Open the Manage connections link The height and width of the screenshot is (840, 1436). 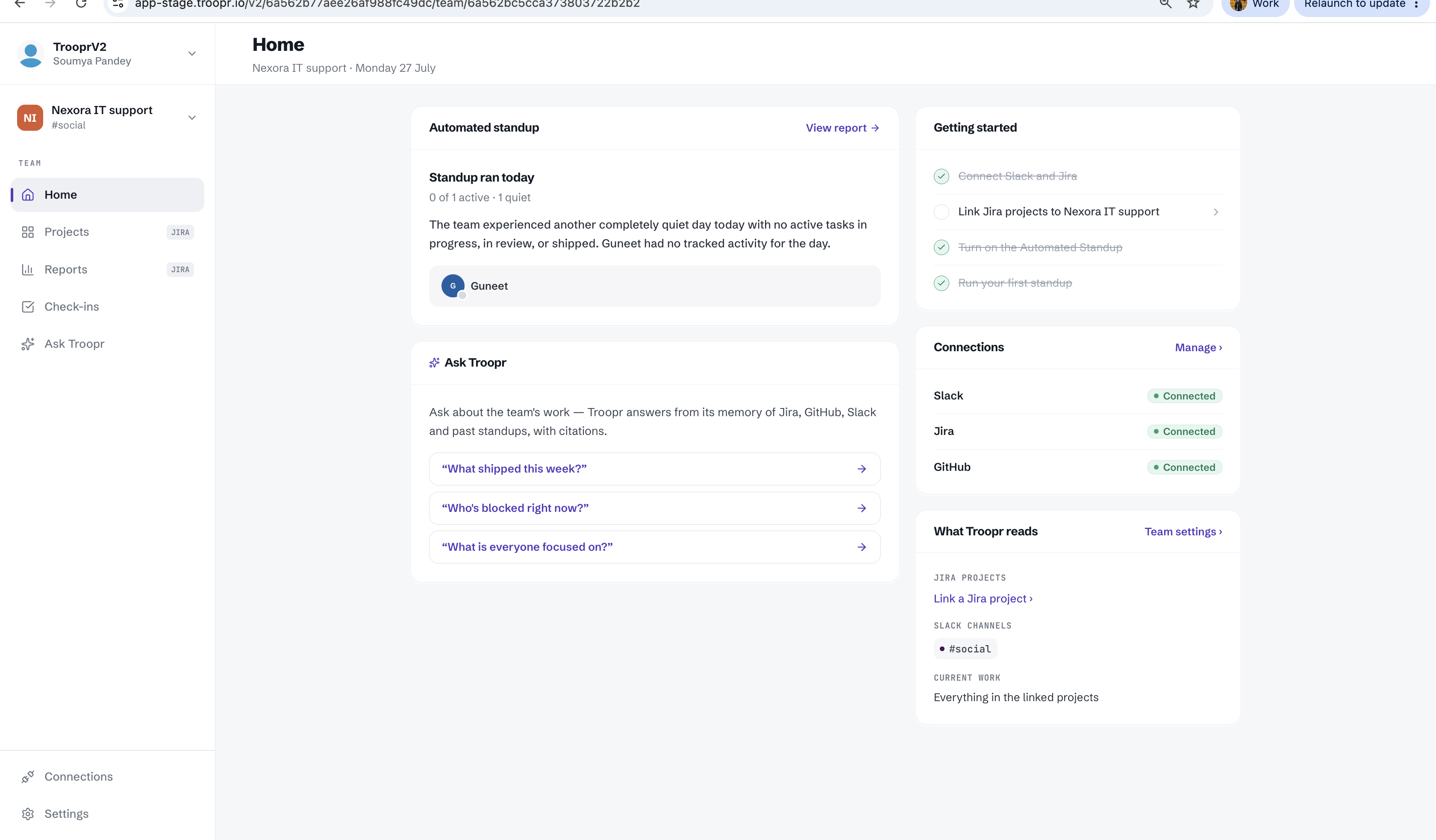[1198, 348]
